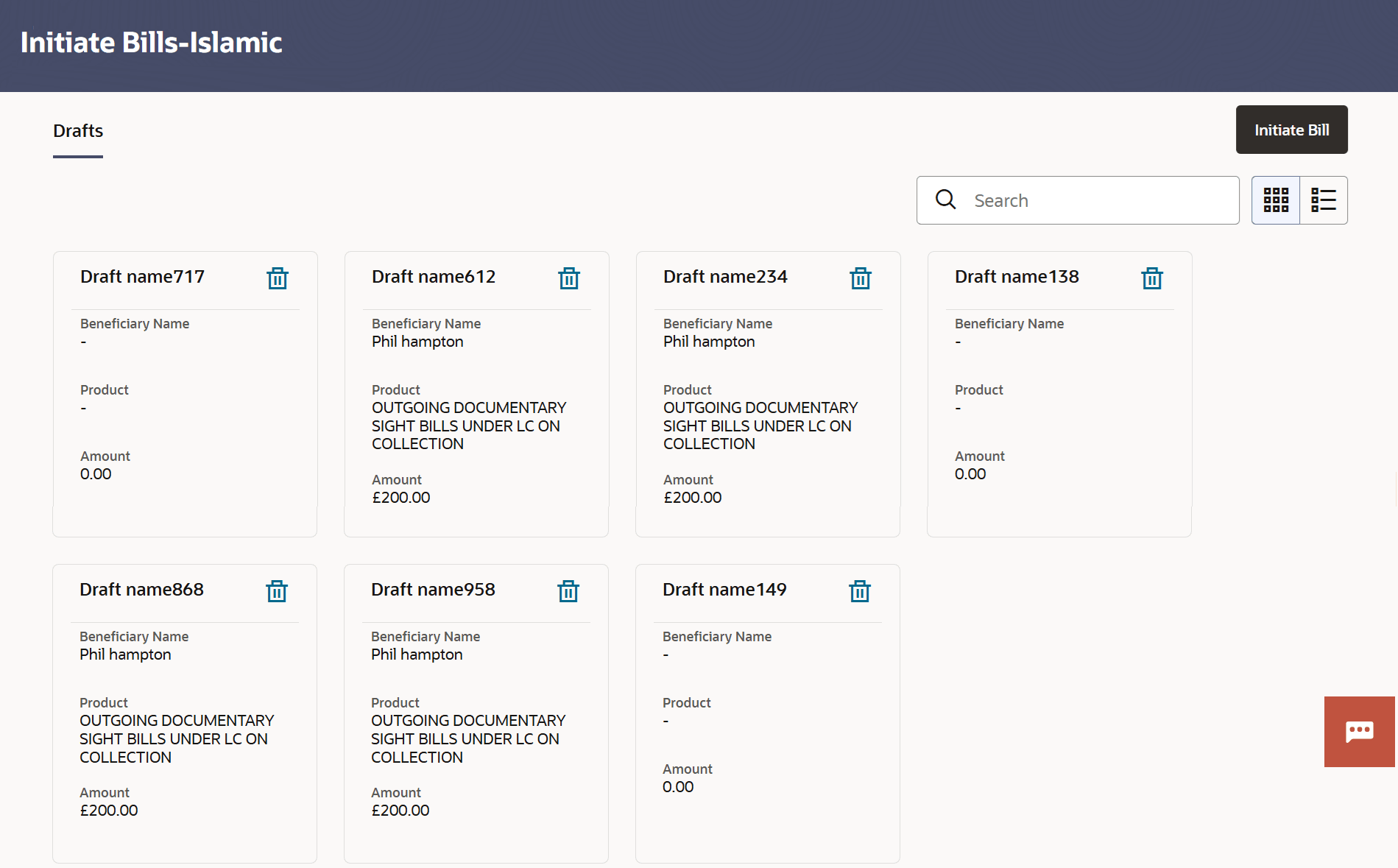Viewport: 1398px width, 868px height.
Task: Open Draft name149 card title
Action: (x=724, y=590)
